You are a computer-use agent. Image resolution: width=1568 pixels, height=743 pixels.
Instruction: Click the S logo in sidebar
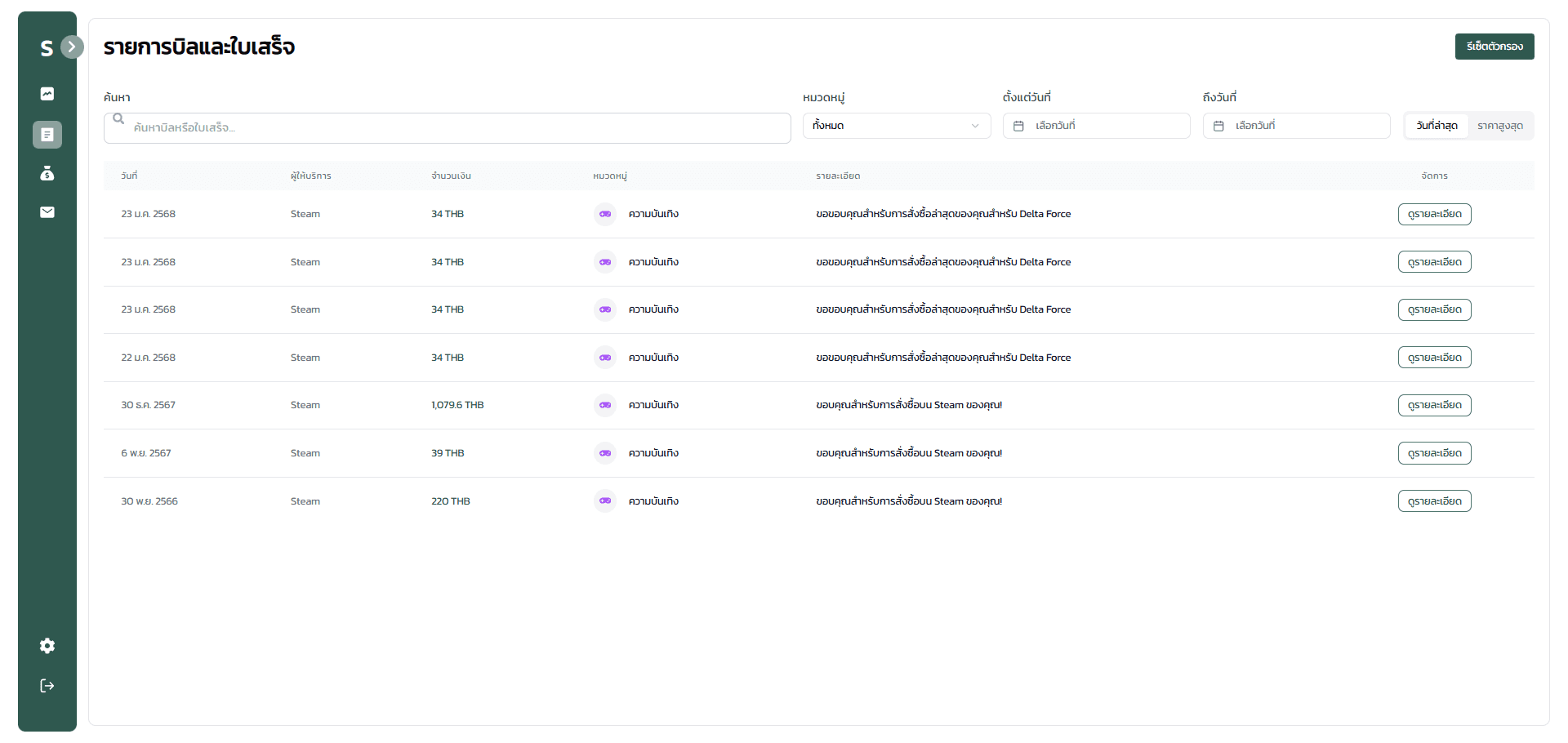click(x=47, y=48)
